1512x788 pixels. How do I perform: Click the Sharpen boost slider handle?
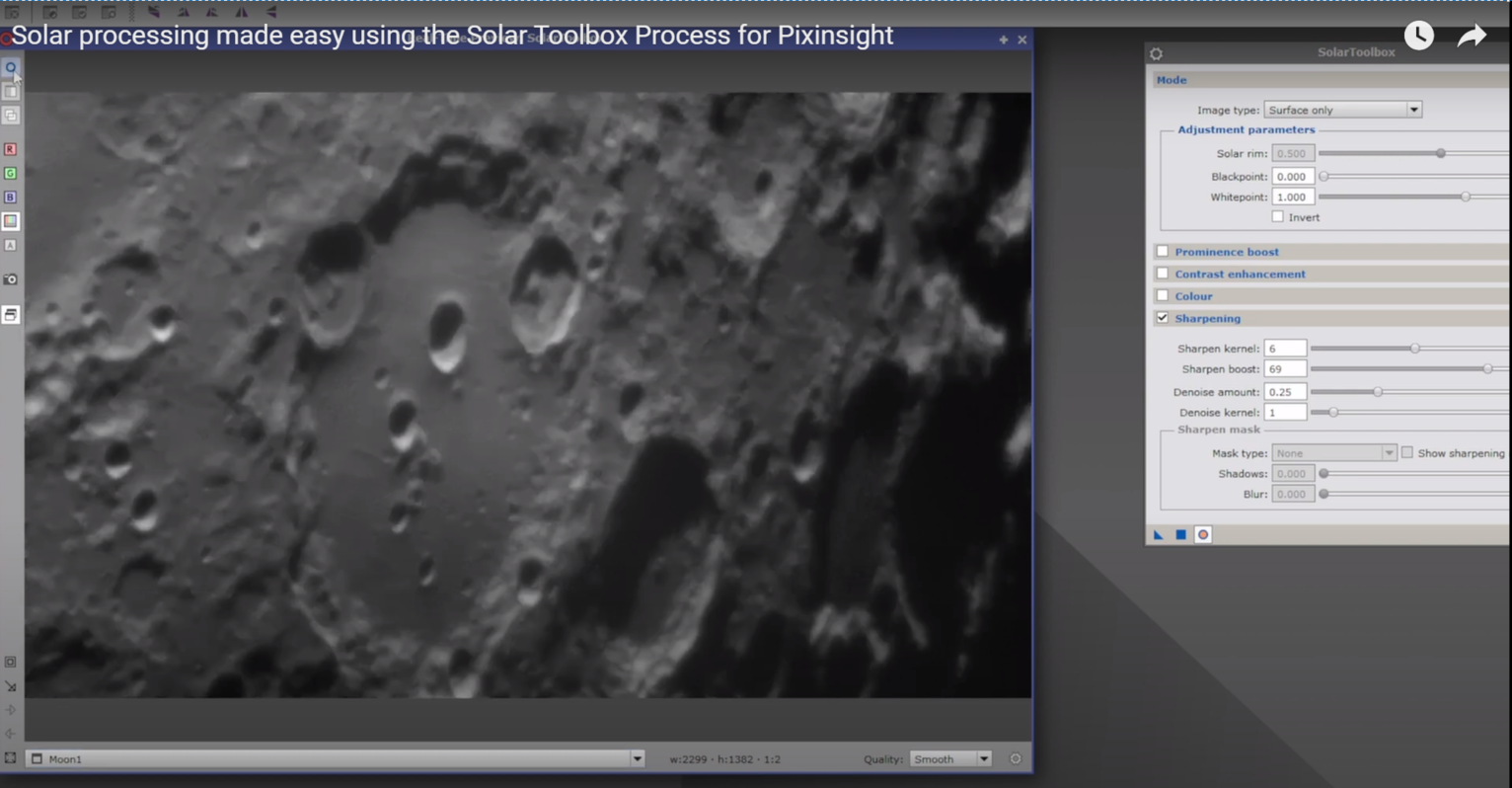1488,369
